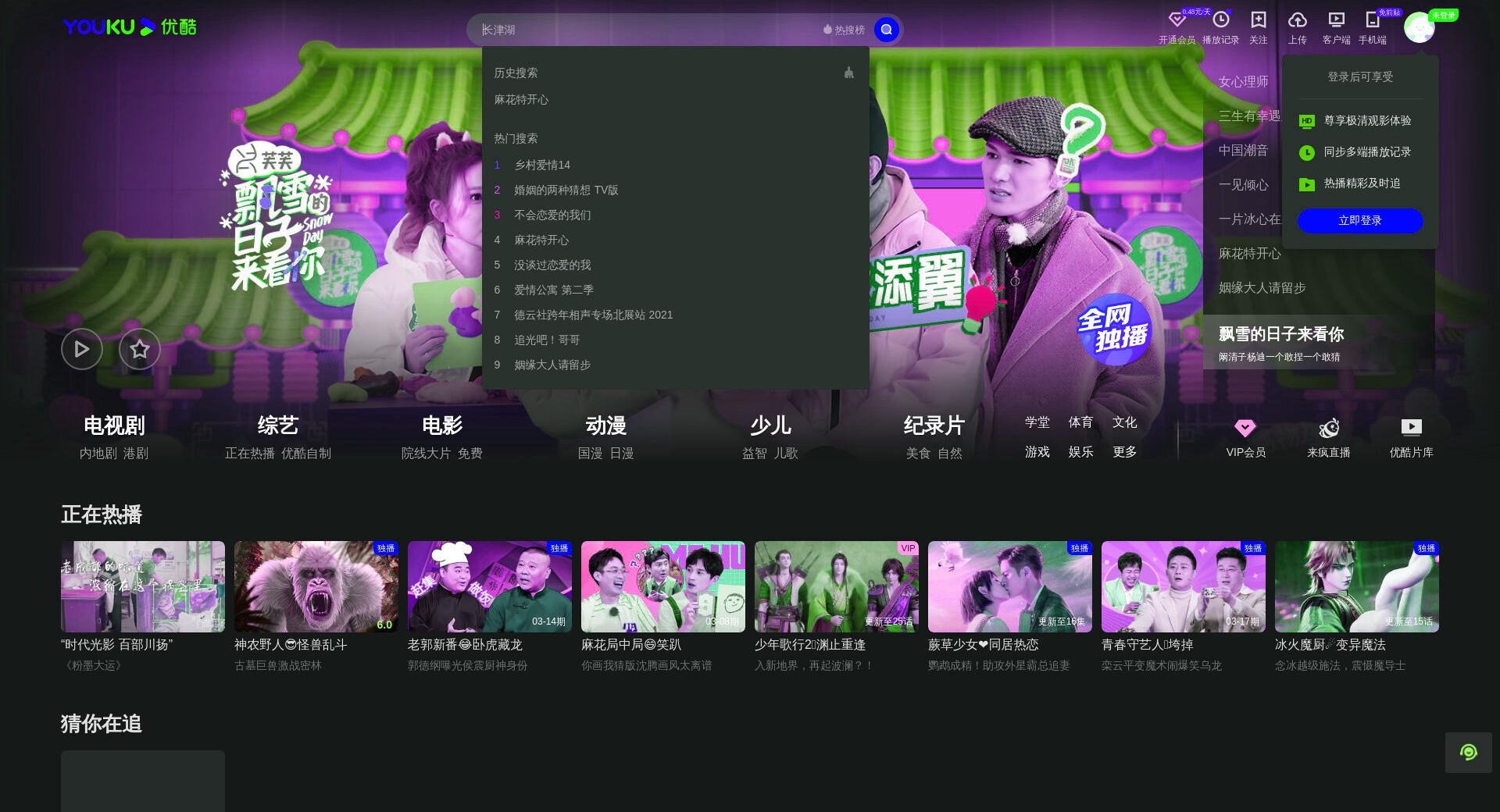Click the Youku logo

tap(130, 27)
